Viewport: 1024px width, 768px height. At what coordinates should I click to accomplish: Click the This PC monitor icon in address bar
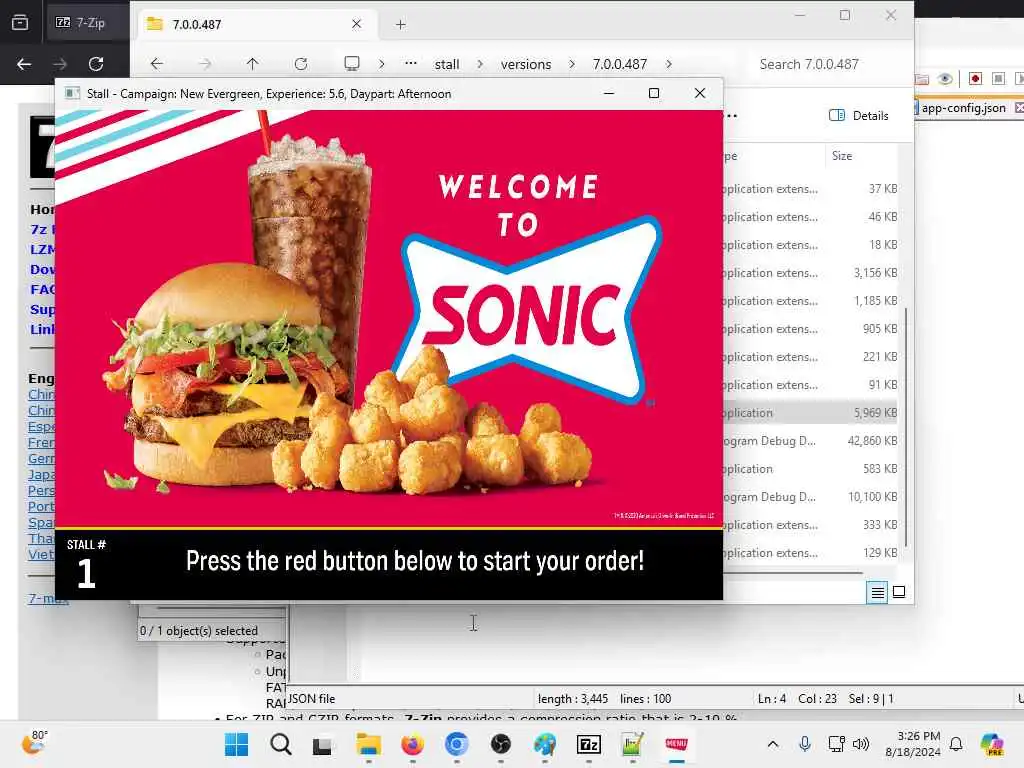(351, 63)
